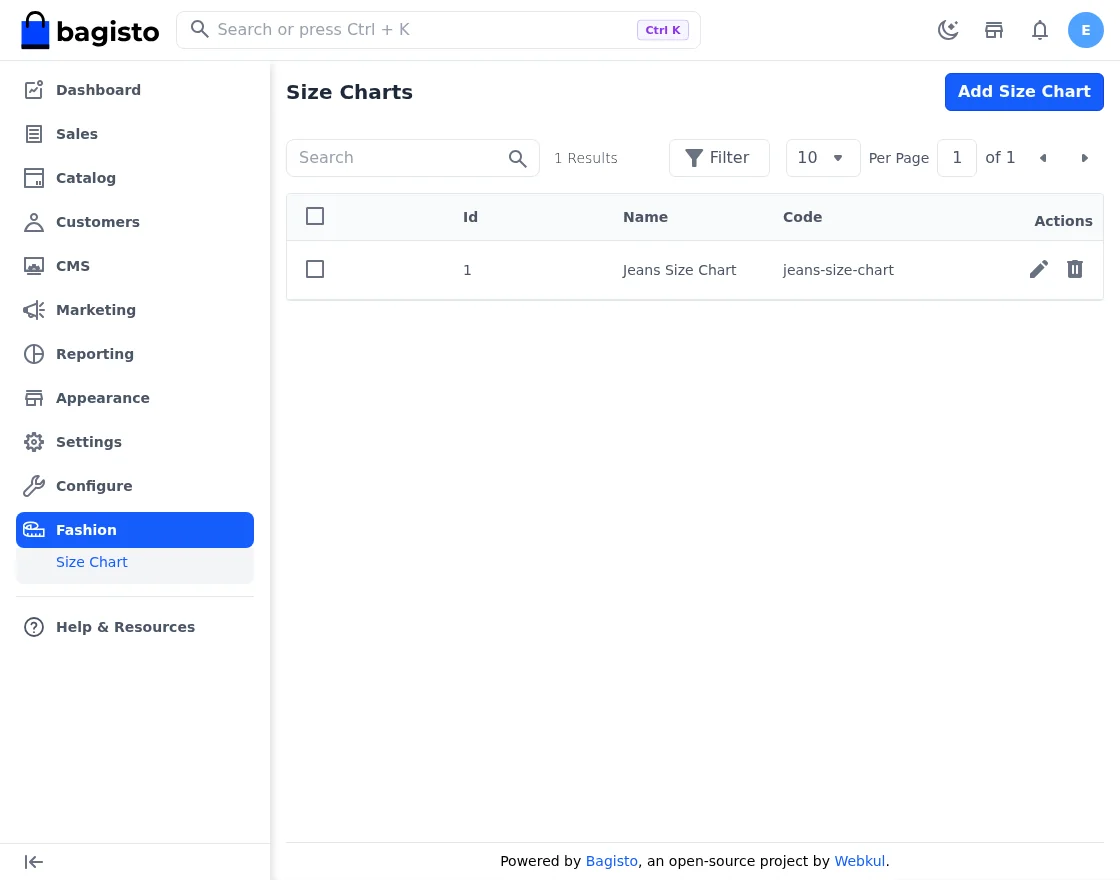Go to next page arrow
The height and width of the screenshot is (880, 1120).
[1084, 158]
